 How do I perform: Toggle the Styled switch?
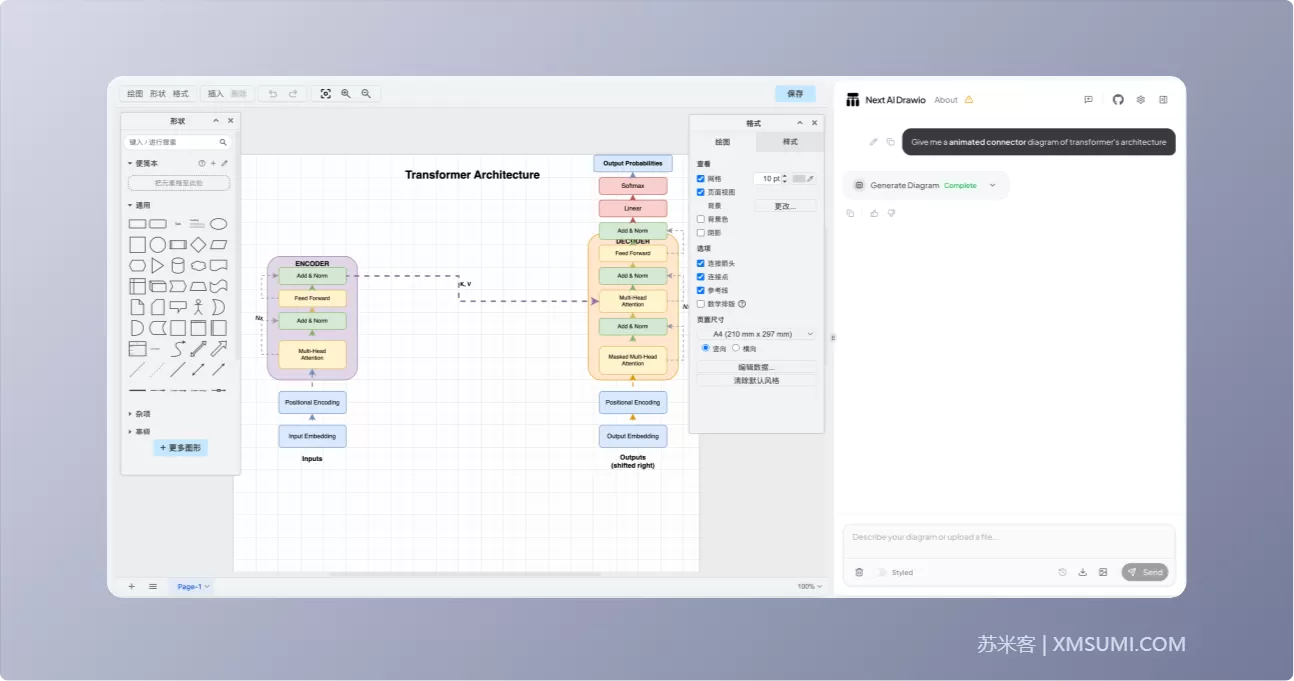881,572
